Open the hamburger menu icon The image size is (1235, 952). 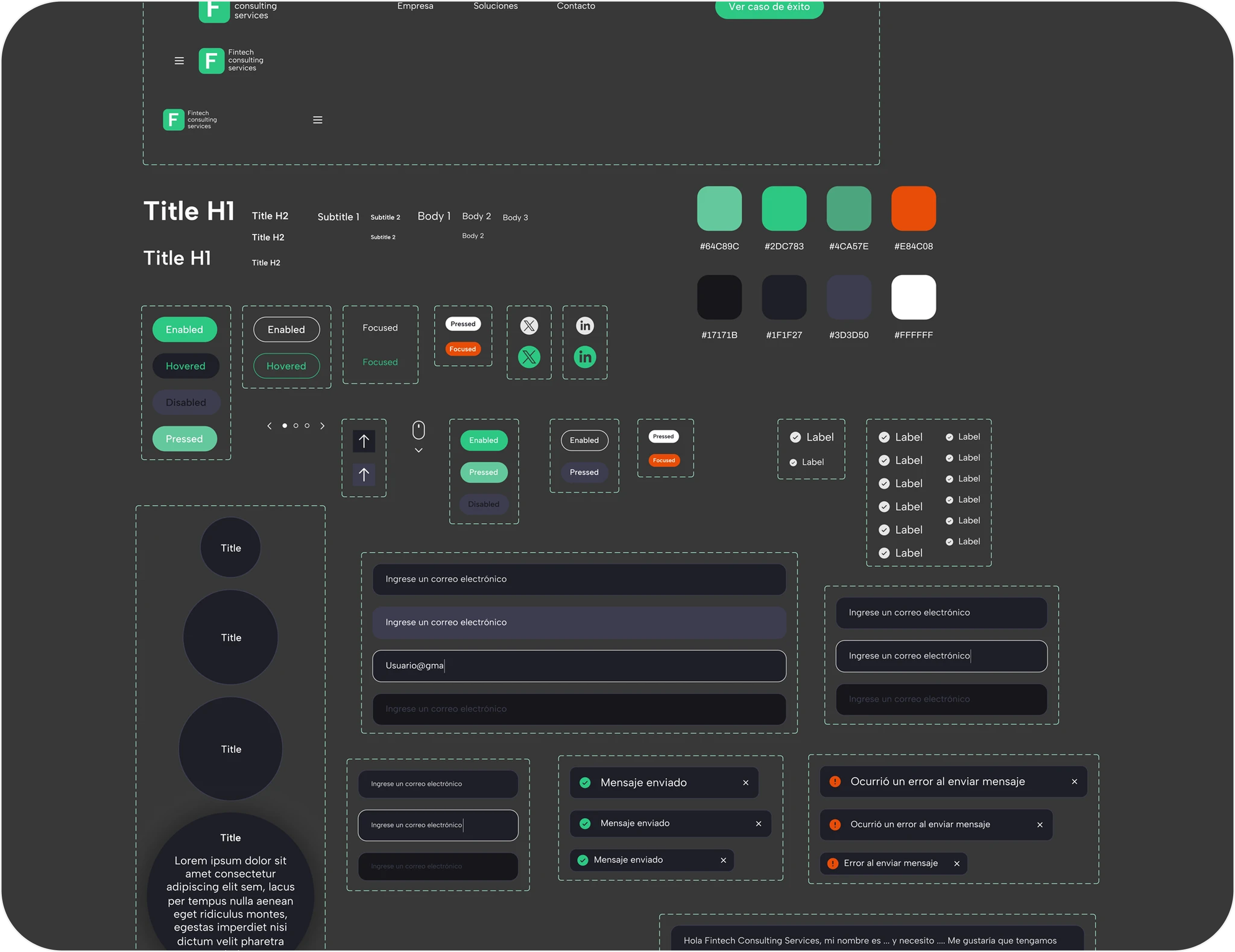(x=179, y=61)
